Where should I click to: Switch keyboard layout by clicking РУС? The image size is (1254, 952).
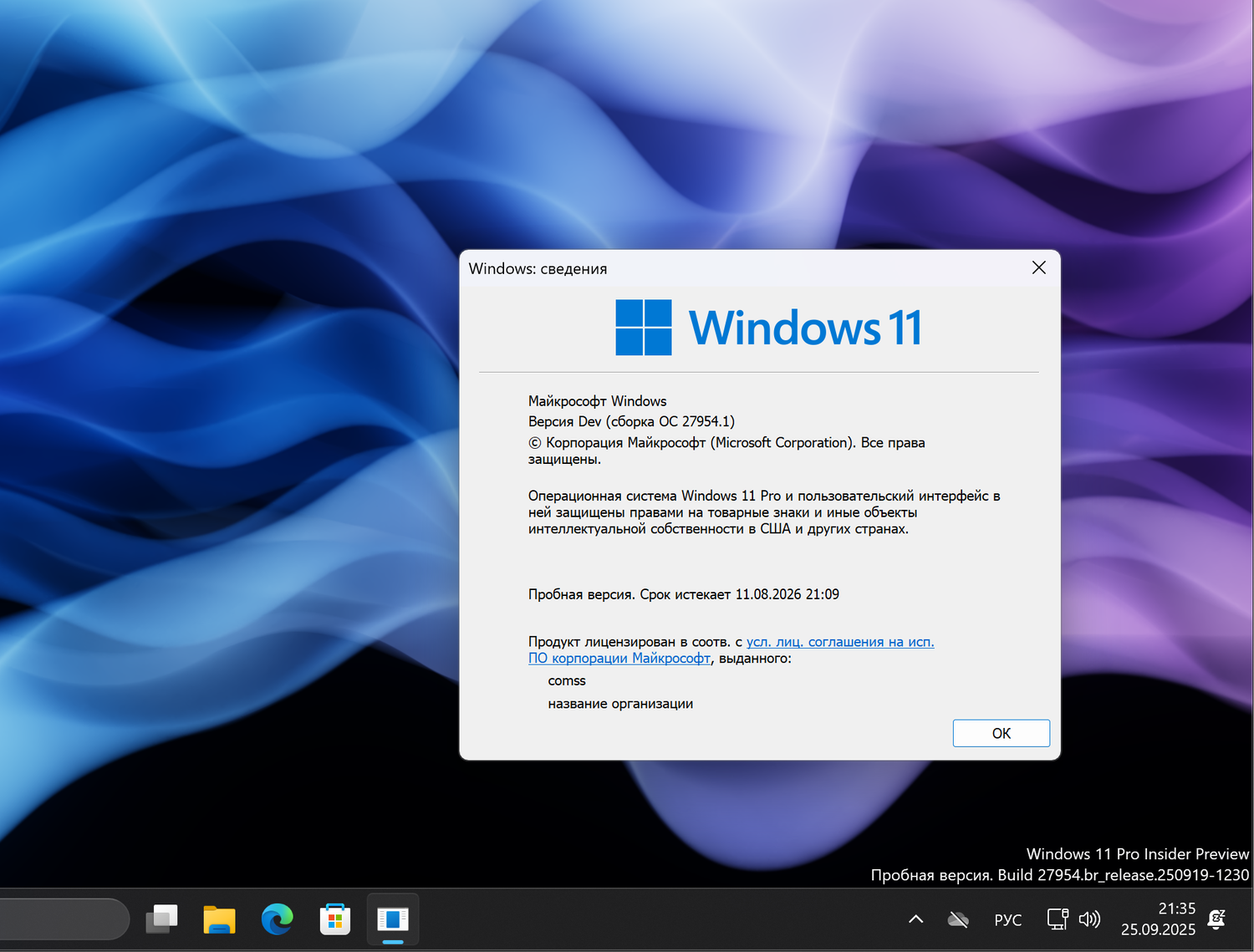(1007, 919)
